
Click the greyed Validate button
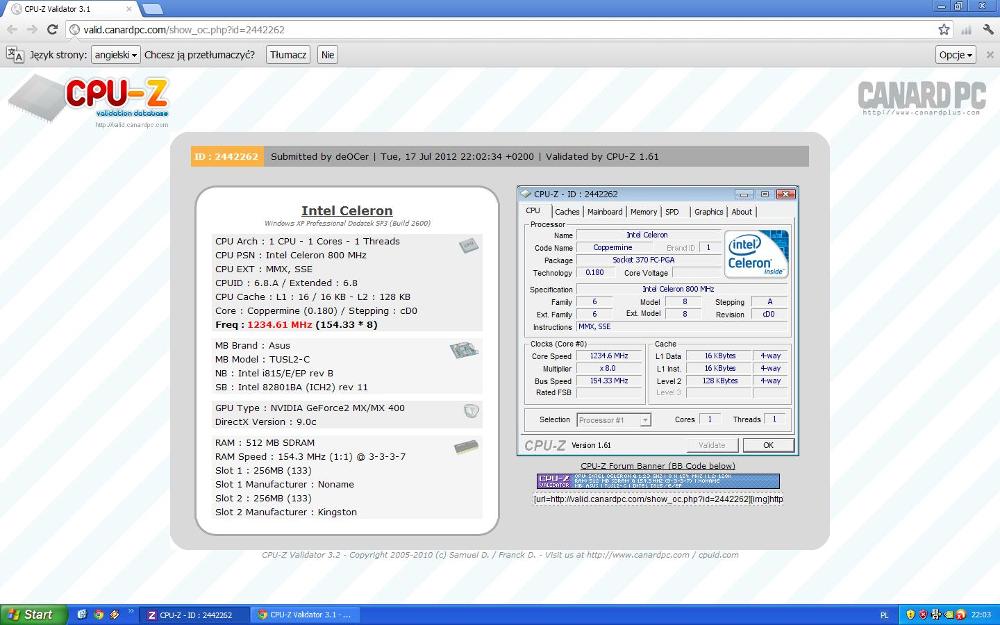[x=712, y=445]
